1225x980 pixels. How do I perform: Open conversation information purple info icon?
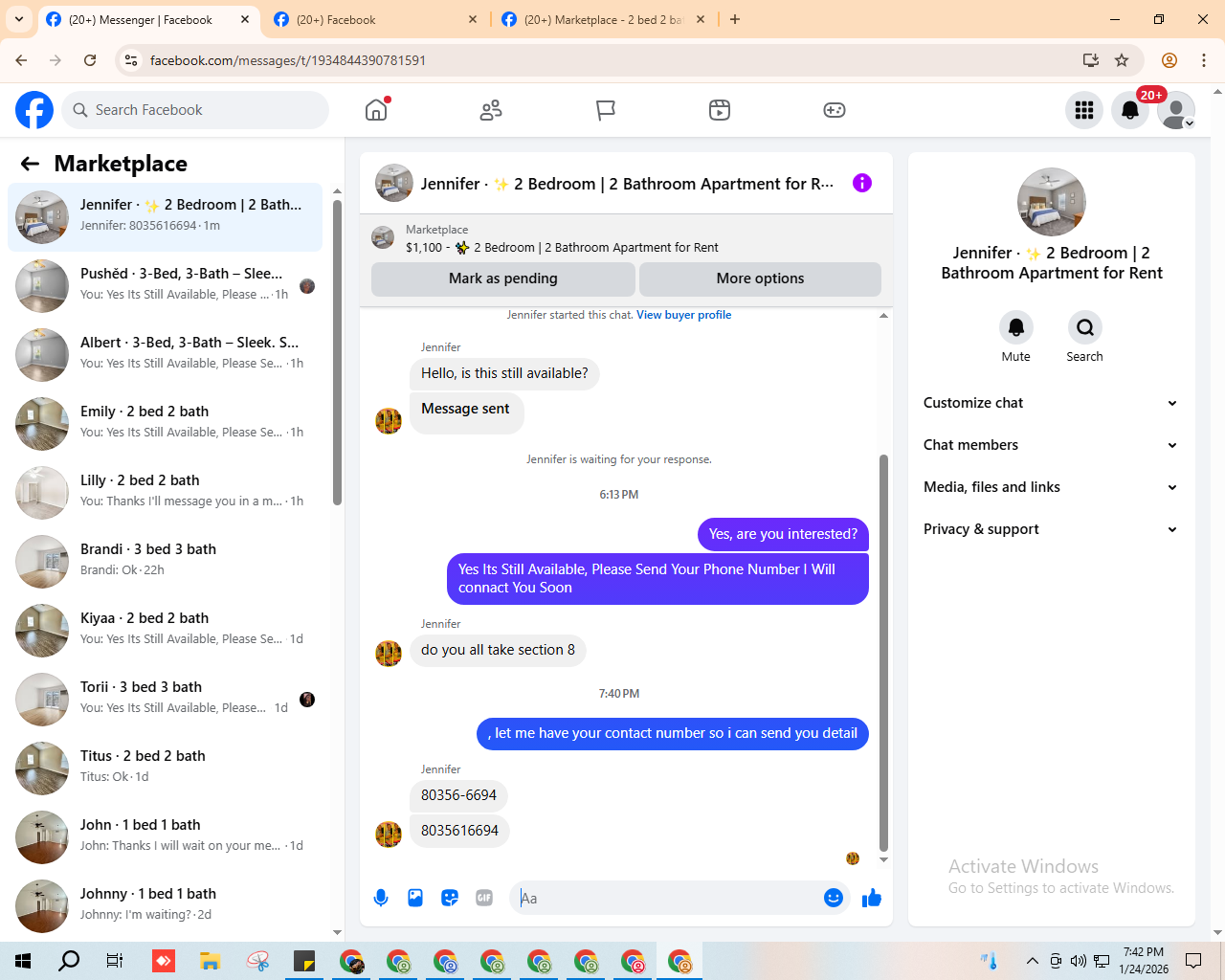[x=862, y=183]
